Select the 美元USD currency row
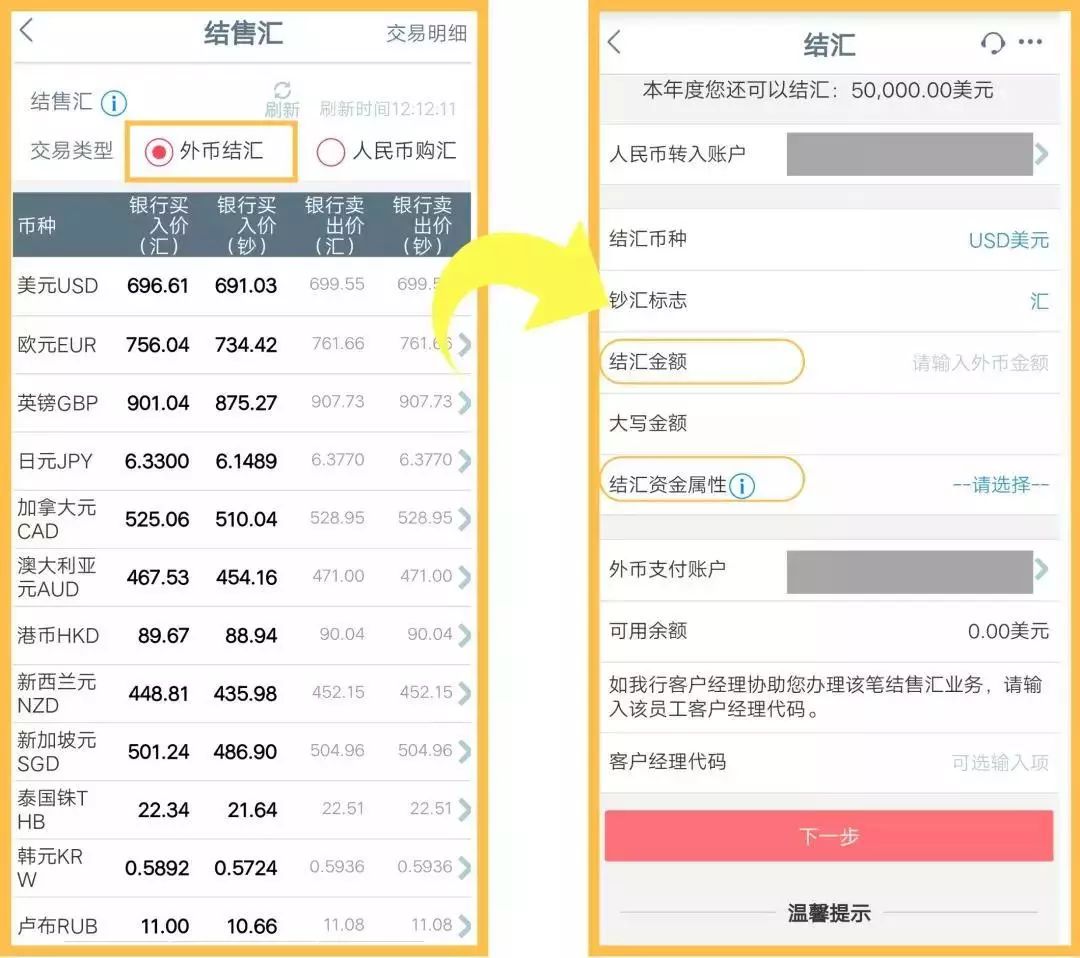 242,285
